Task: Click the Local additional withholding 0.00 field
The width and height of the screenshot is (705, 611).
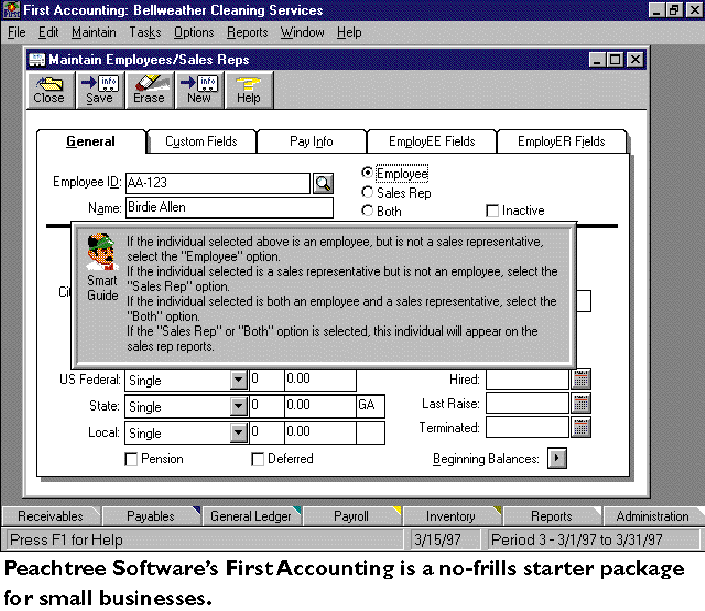Action: click(x=321, y=432)
